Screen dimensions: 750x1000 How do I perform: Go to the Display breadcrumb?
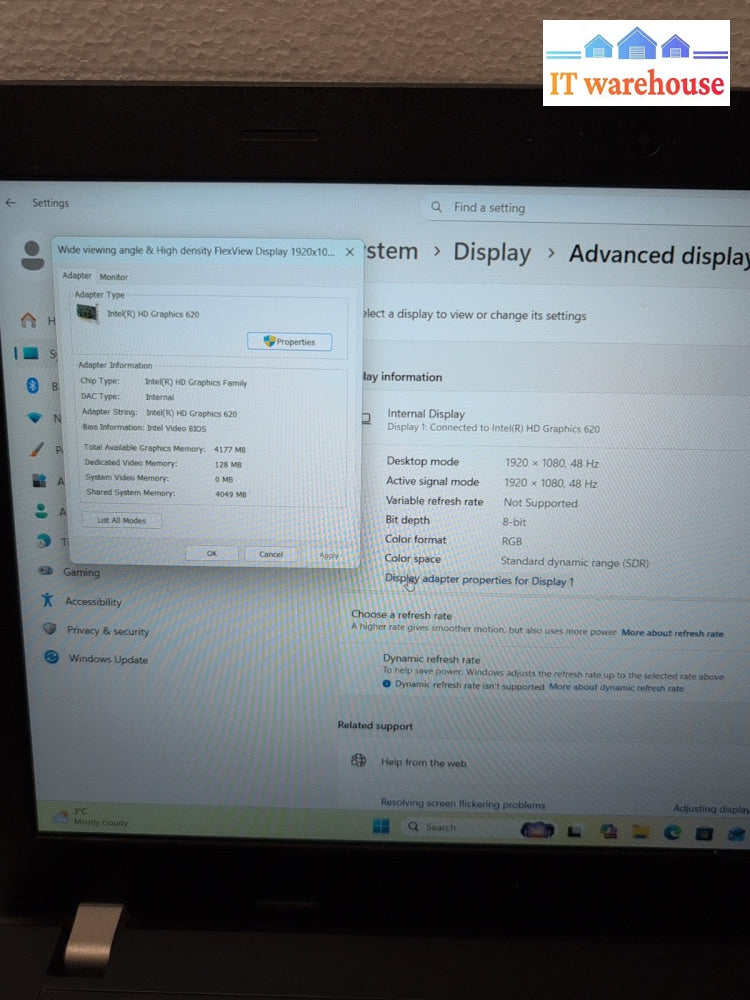492,253
